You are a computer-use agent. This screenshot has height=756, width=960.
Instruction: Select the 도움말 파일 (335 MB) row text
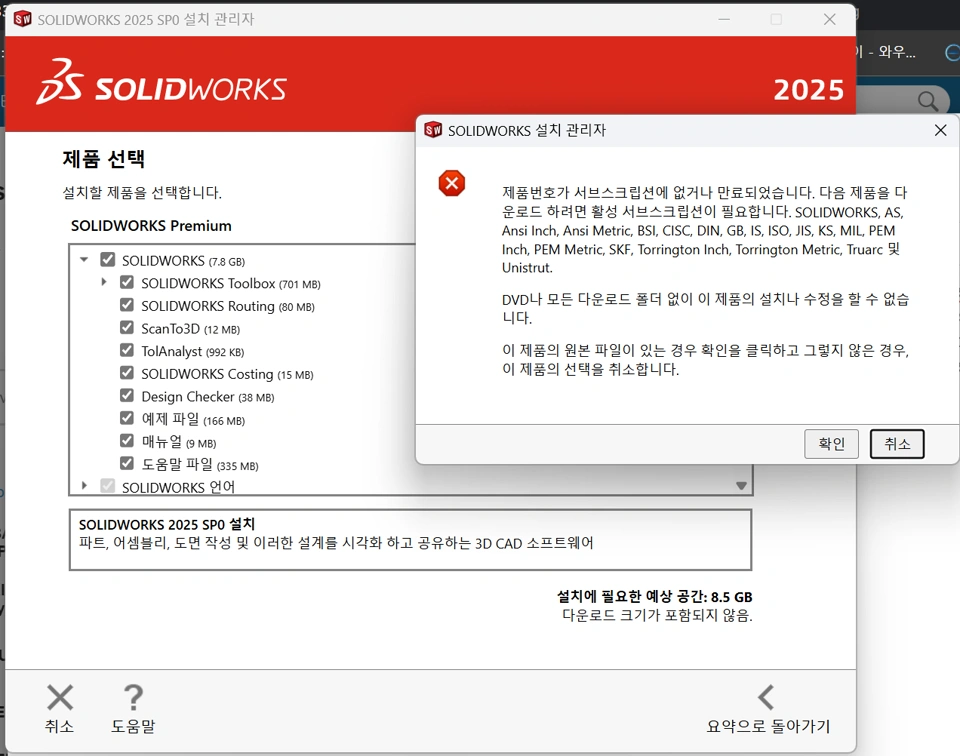pos(200,464)
